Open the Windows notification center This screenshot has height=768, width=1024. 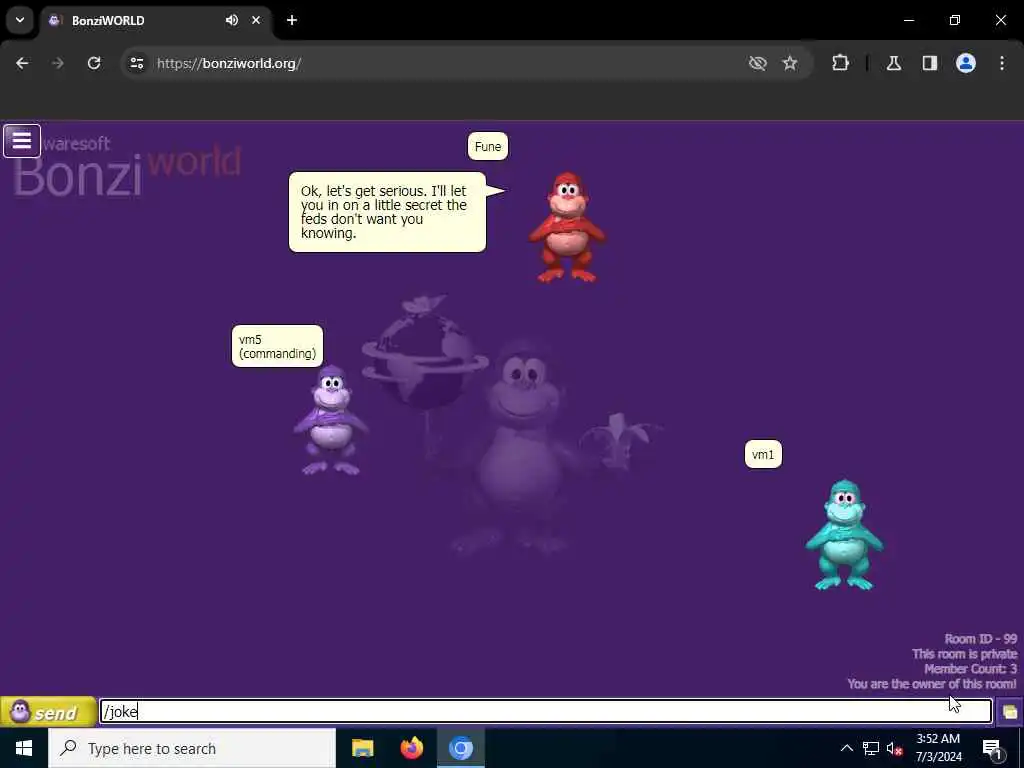(x=992, y=748)
